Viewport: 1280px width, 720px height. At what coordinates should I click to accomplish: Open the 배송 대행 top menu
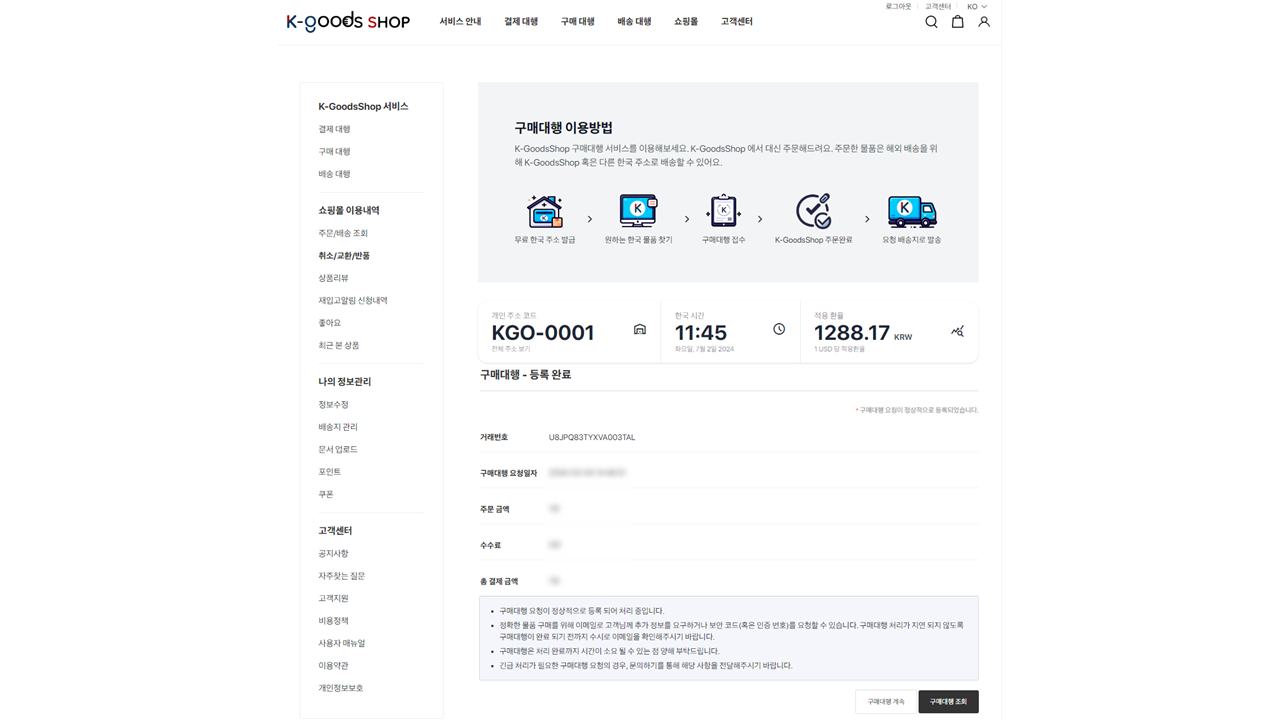634,22
